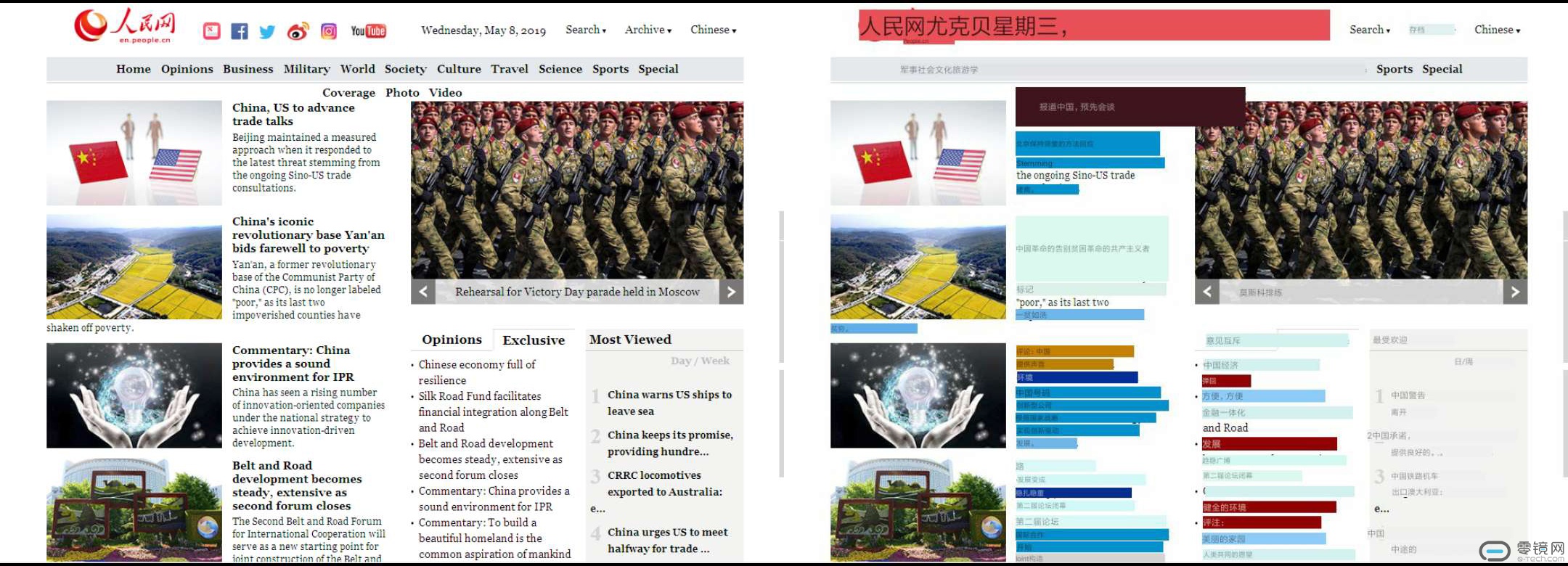Open the Facebook icon in the header

240,30
